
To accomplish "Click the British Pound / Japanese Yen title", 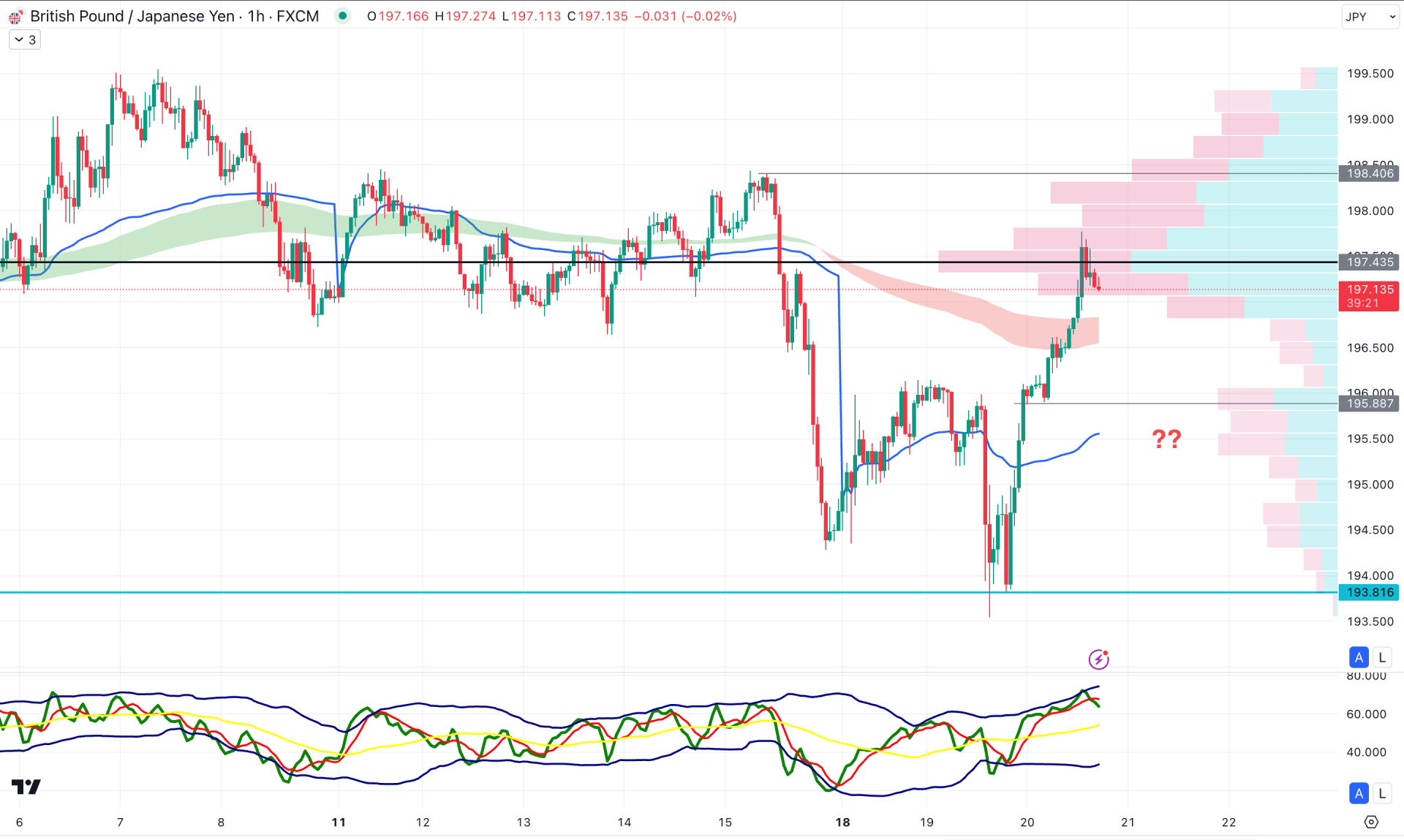I will click(x=132, y=16).
